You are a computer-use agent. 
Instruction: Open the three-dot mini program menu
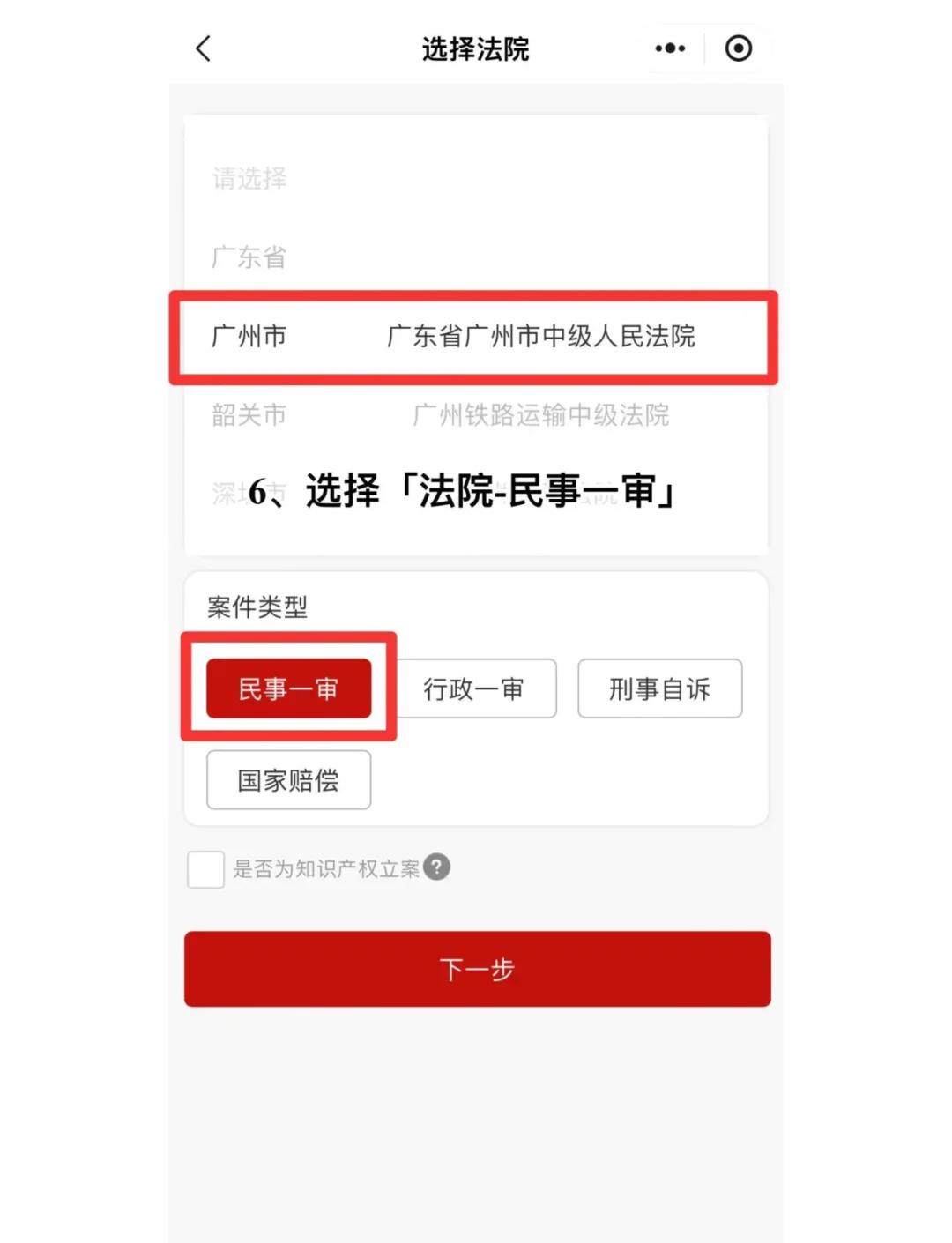coord(670,48)
